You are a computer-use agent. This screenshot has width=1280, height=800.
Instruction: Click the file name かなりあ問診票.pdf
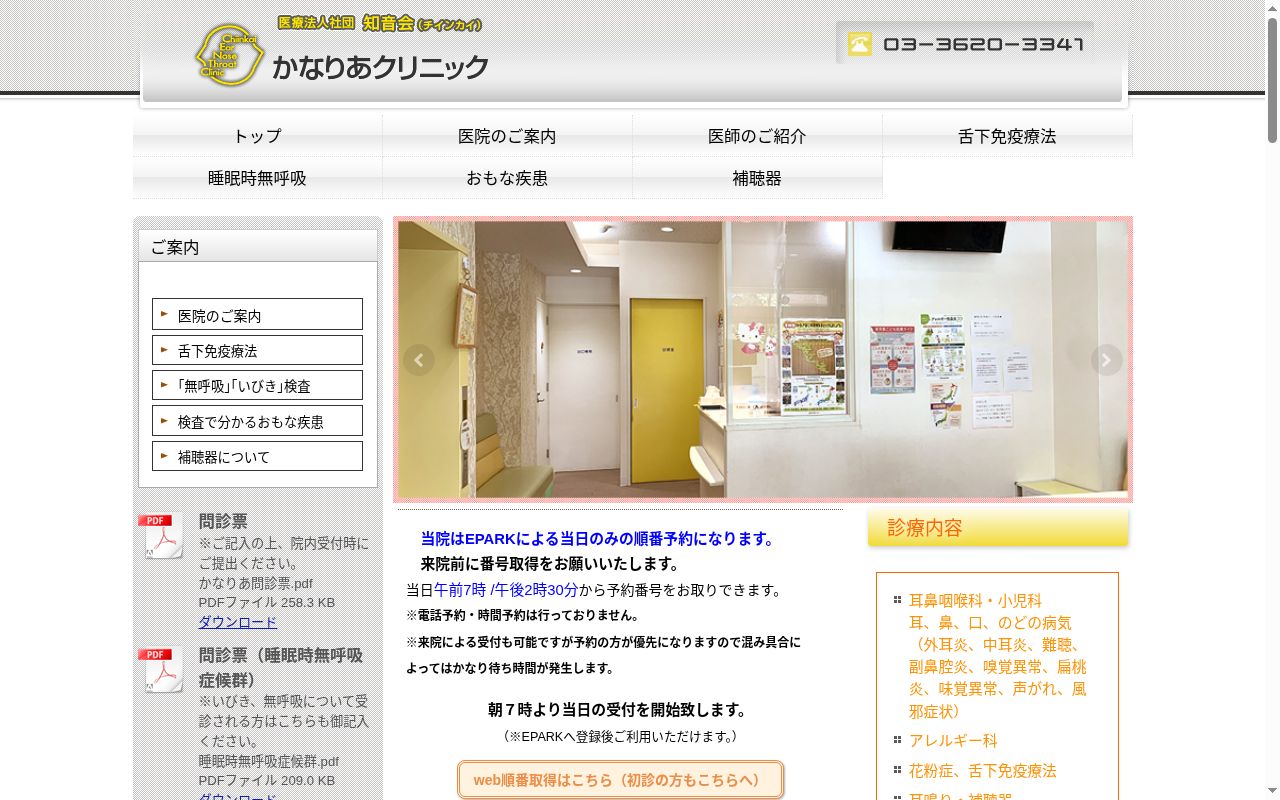255,583
